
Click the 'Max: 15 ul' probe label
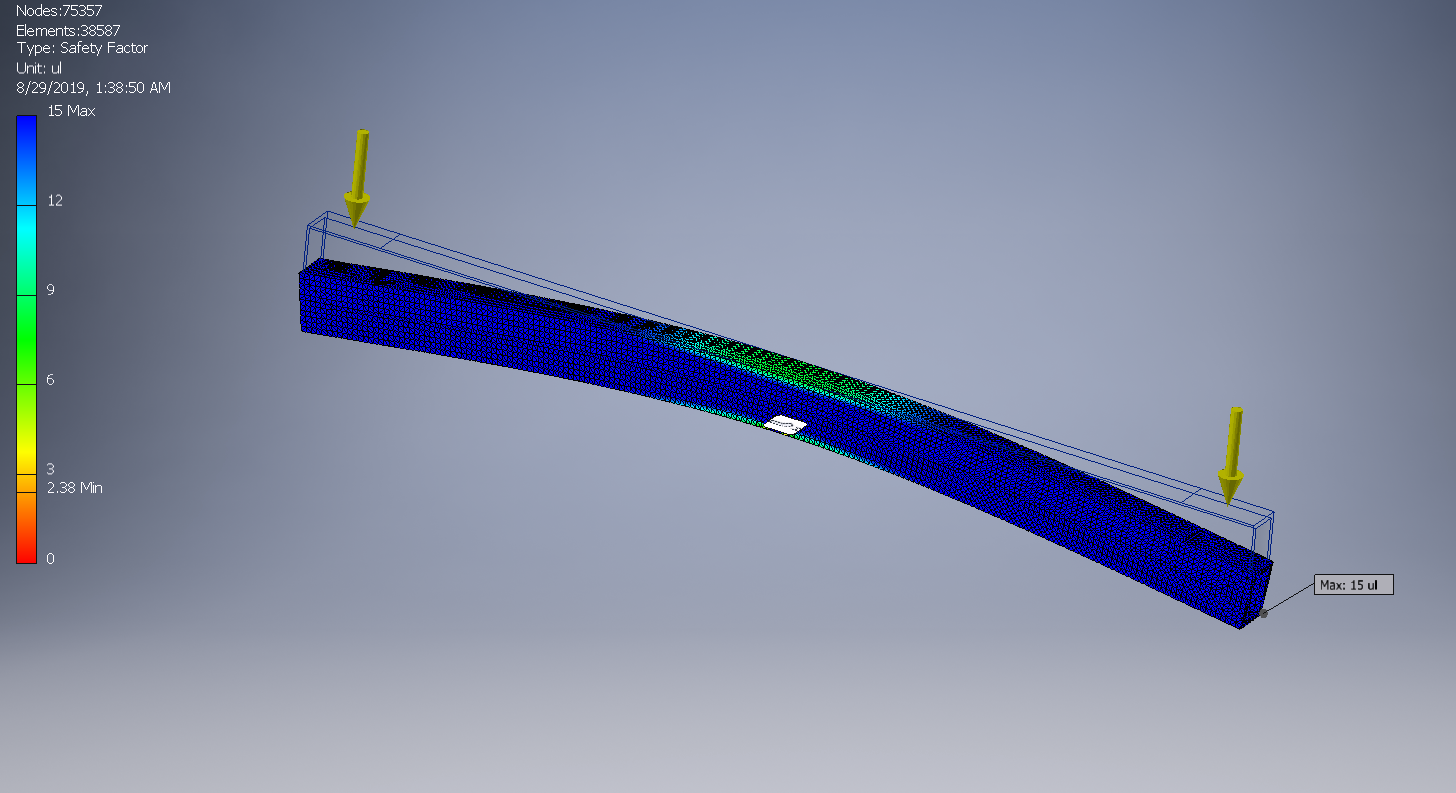(1353, 585)
